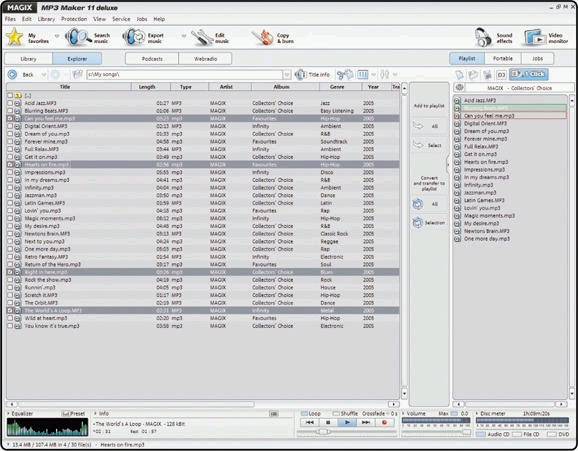Select the File CD disc type

pos(516,434)
